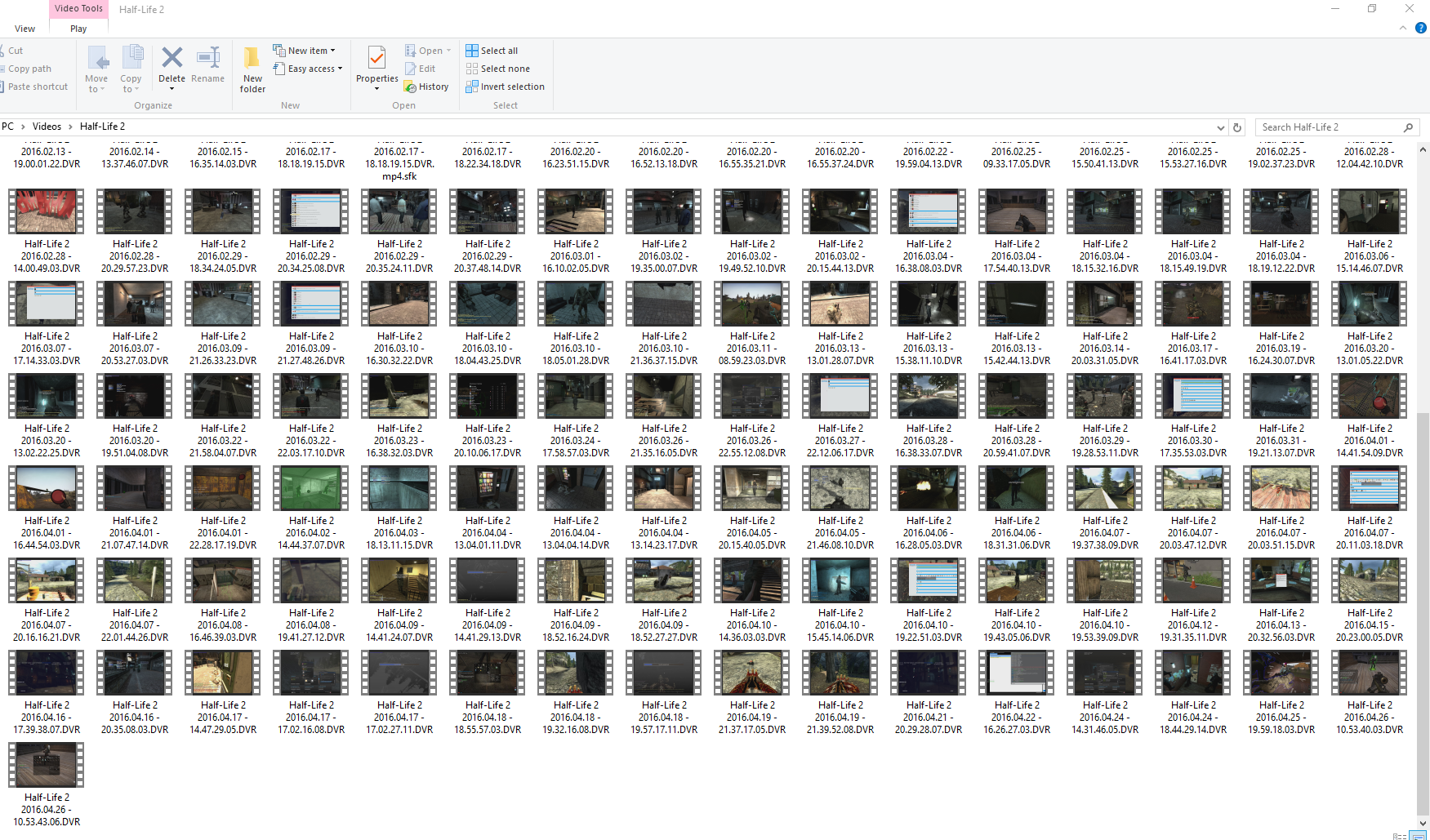
Task: Open the New item dropdown
Action: click(304, 51)
